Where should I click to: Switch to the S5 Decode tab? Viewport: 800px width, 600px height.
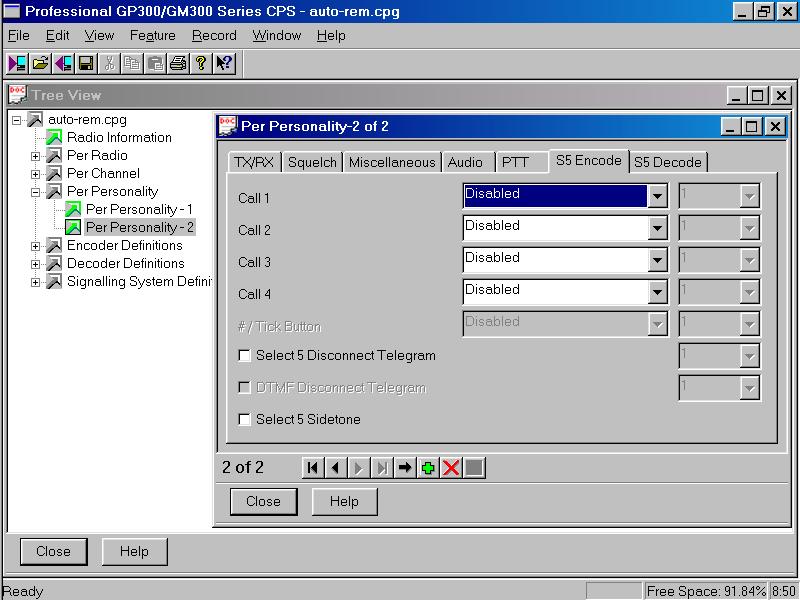(668, 162)
